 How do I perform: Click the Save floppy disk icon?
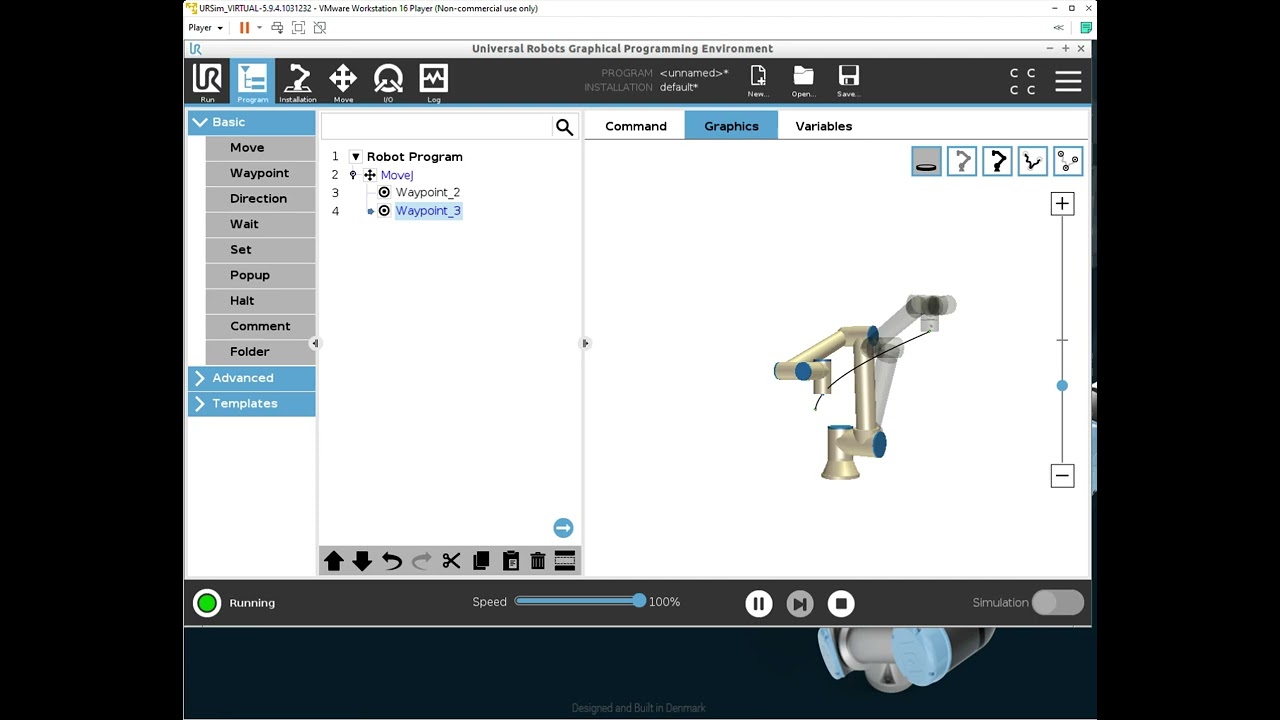point(849,81)
